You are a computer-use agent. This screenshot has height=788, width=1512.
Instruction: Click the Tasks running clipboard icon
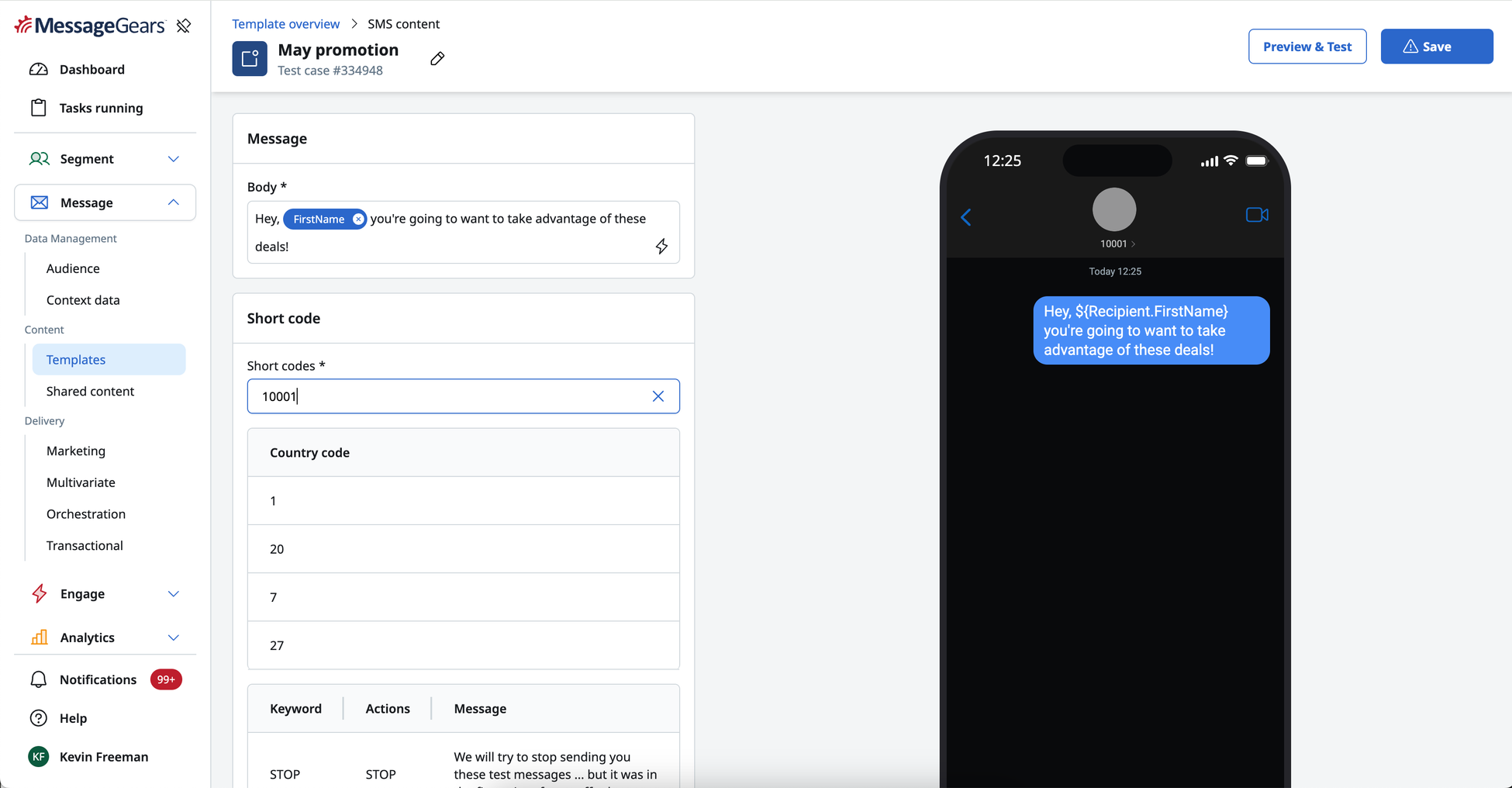[x=39, y=108]
